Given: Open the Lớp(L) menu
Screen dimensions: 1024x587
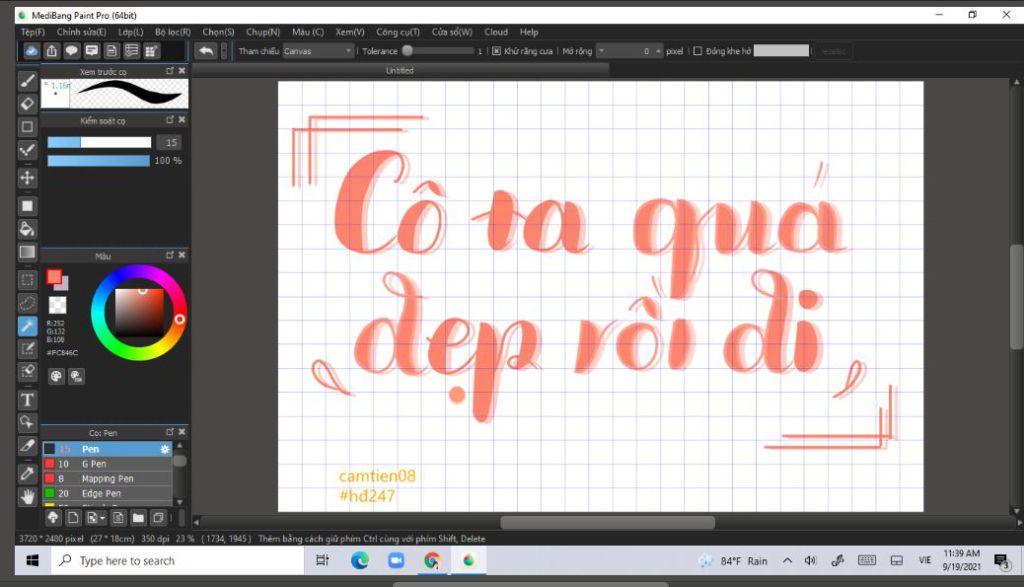Looking at the screenshot, I should pyautogui.click(x=131, y=32).
